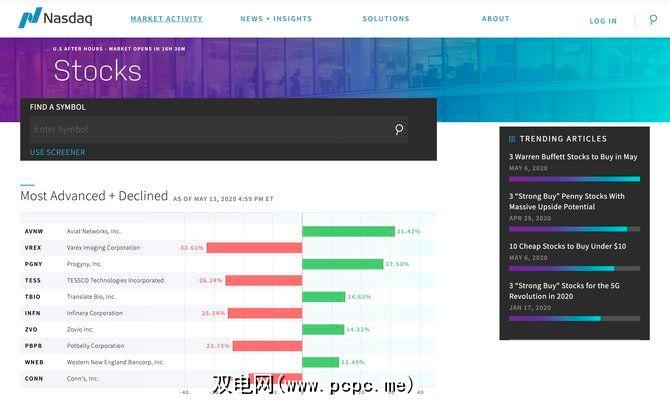670x408 pixels.
Task: Open the About menu
Action: 496,19
